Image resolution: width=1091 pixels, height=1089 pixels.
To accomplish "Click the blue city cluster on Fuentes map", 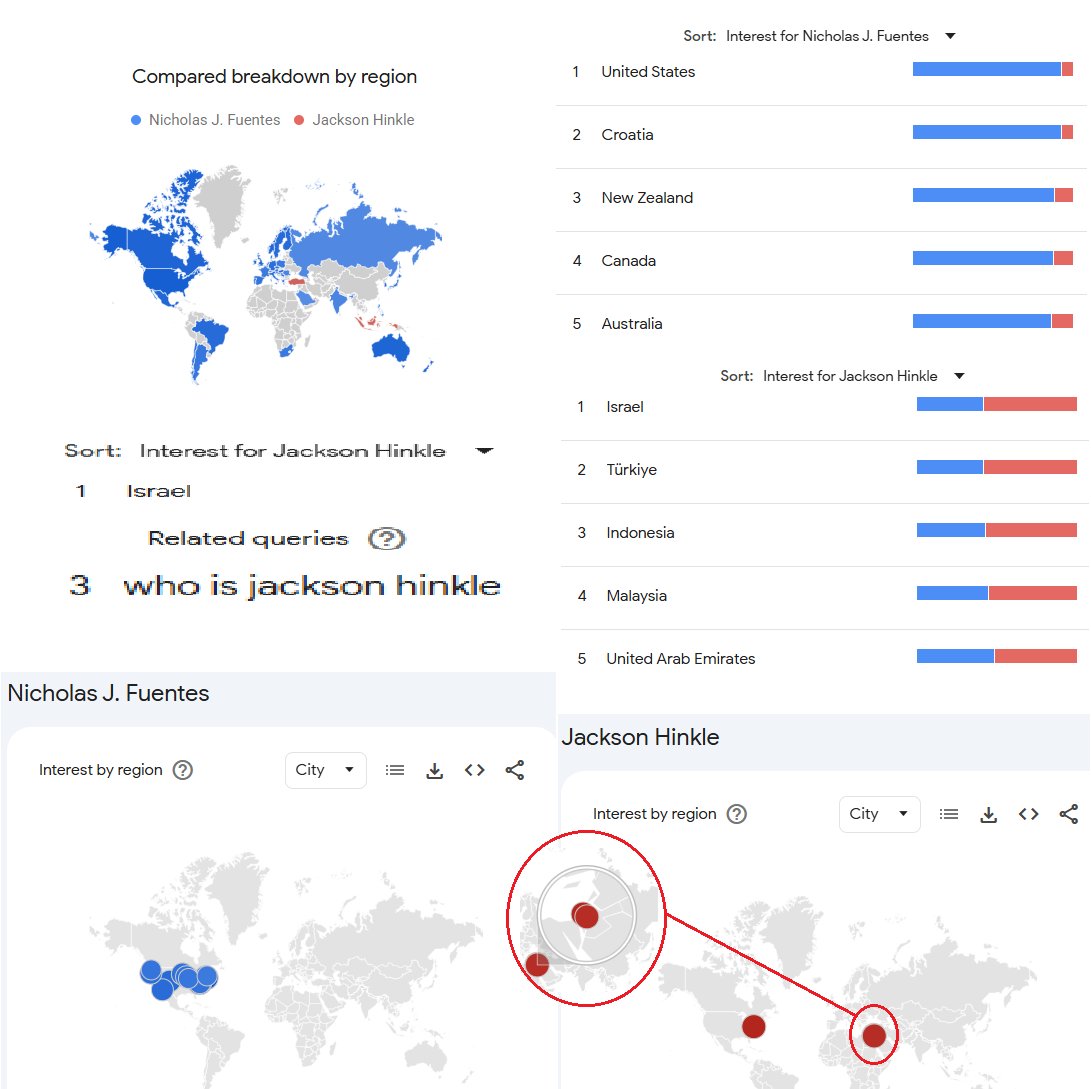I will coord(179,978).
